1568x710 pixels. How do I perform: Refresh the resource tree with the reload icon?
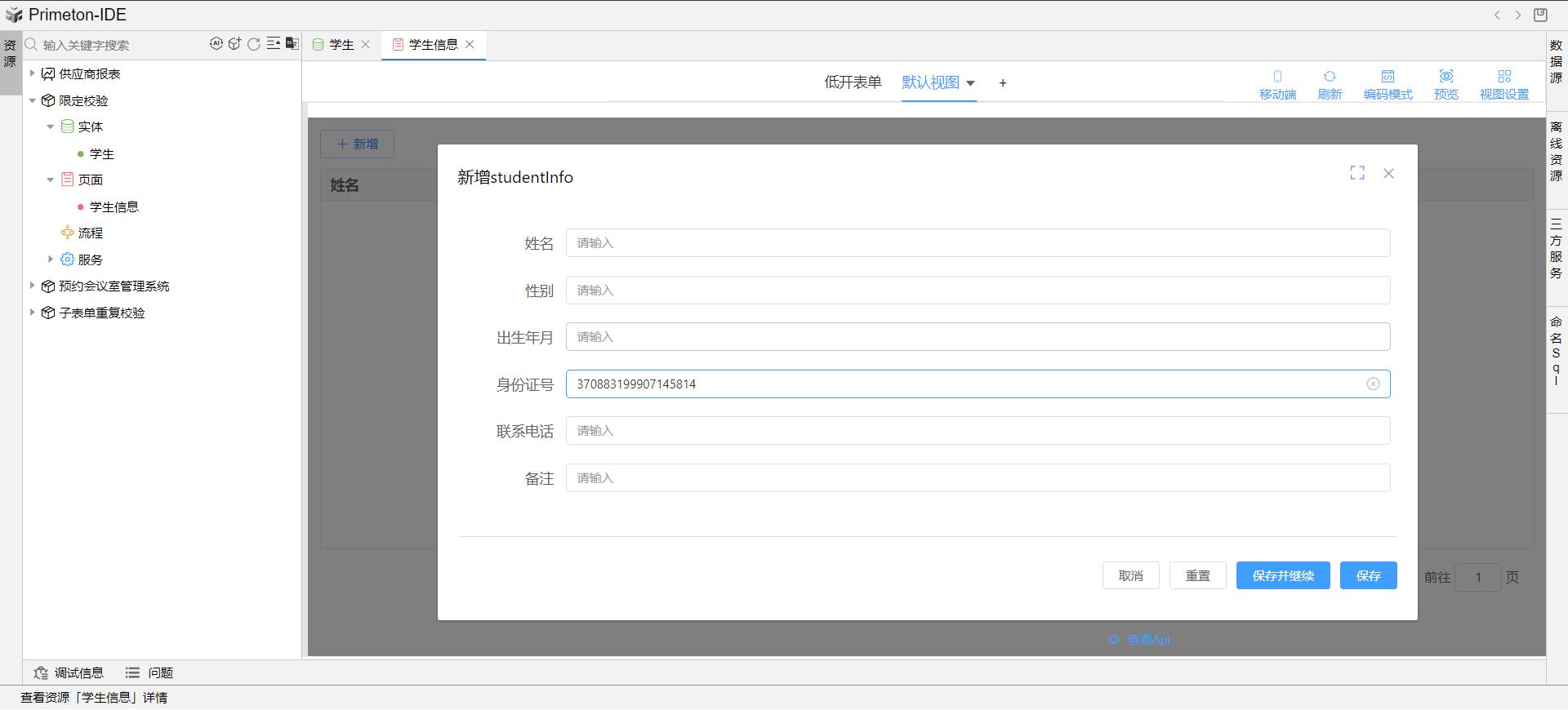[x=254, y=44]
